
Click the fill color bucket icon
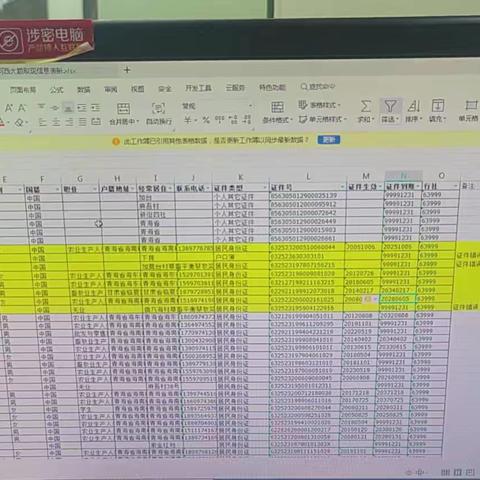[x=19, y=123]
